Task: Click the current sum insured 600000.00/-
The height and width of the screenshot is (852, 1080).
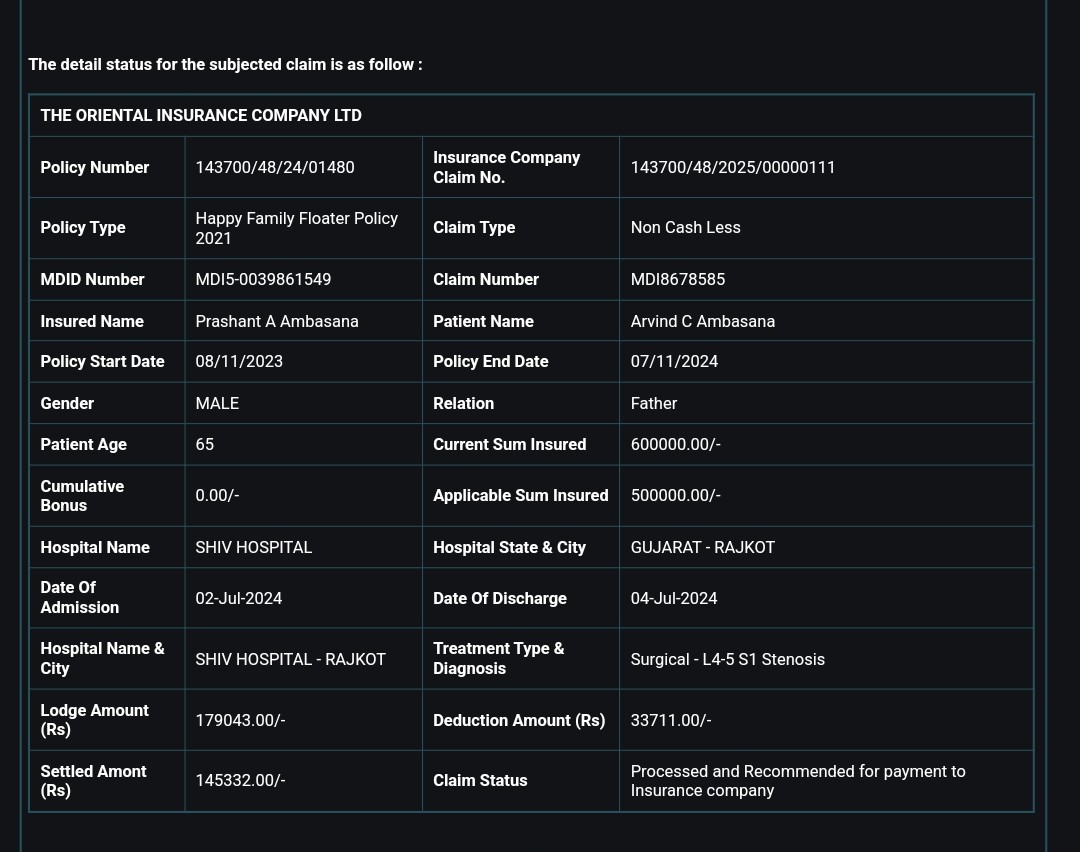Action: (x=676, y=444)
